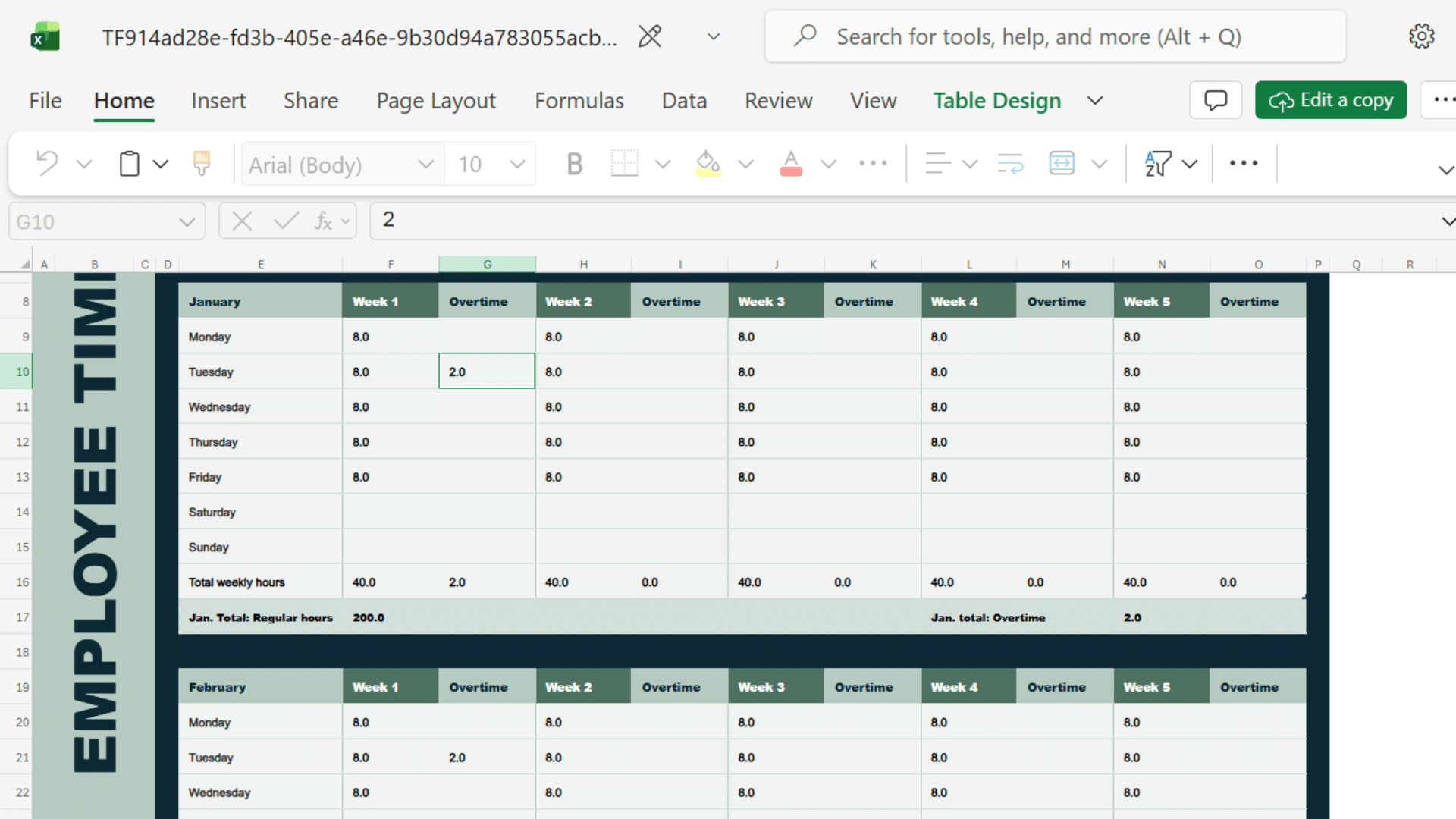Open the File menu
Viewport: 1456px width, 819px height.
coord(45,101)
